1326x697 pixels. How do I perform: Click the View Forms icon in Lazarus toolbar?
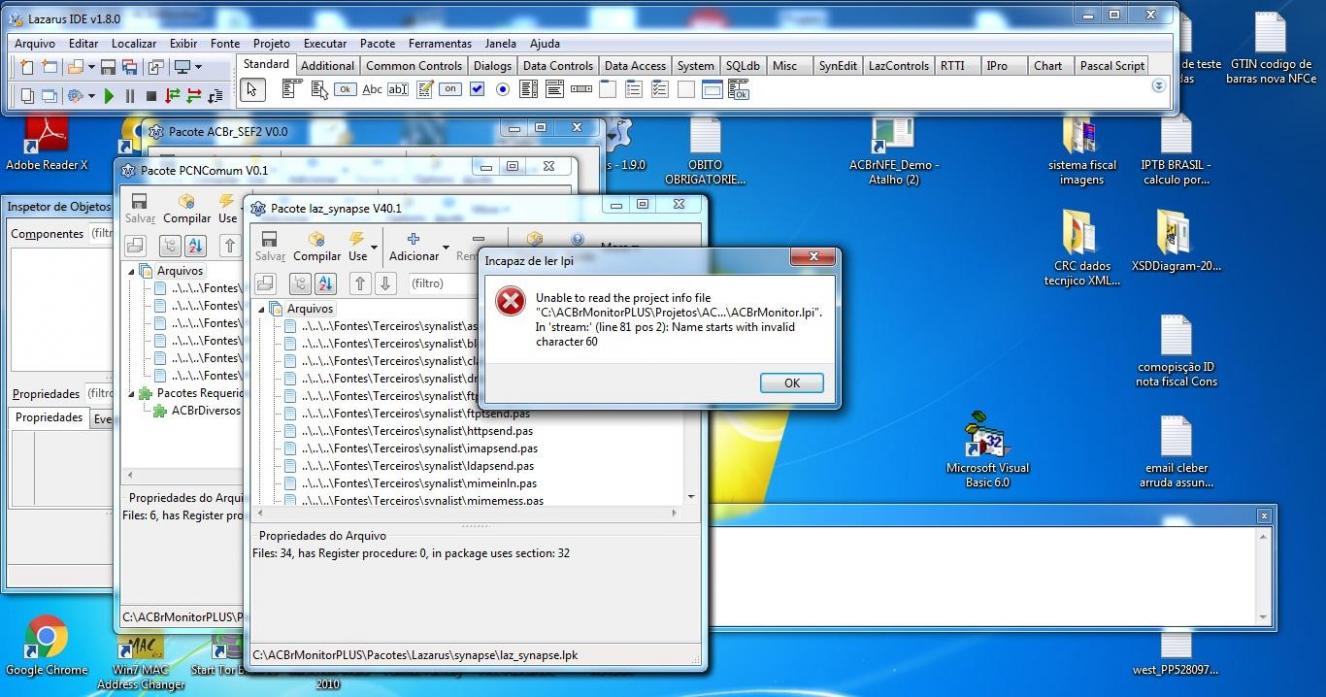click(48, 96)
